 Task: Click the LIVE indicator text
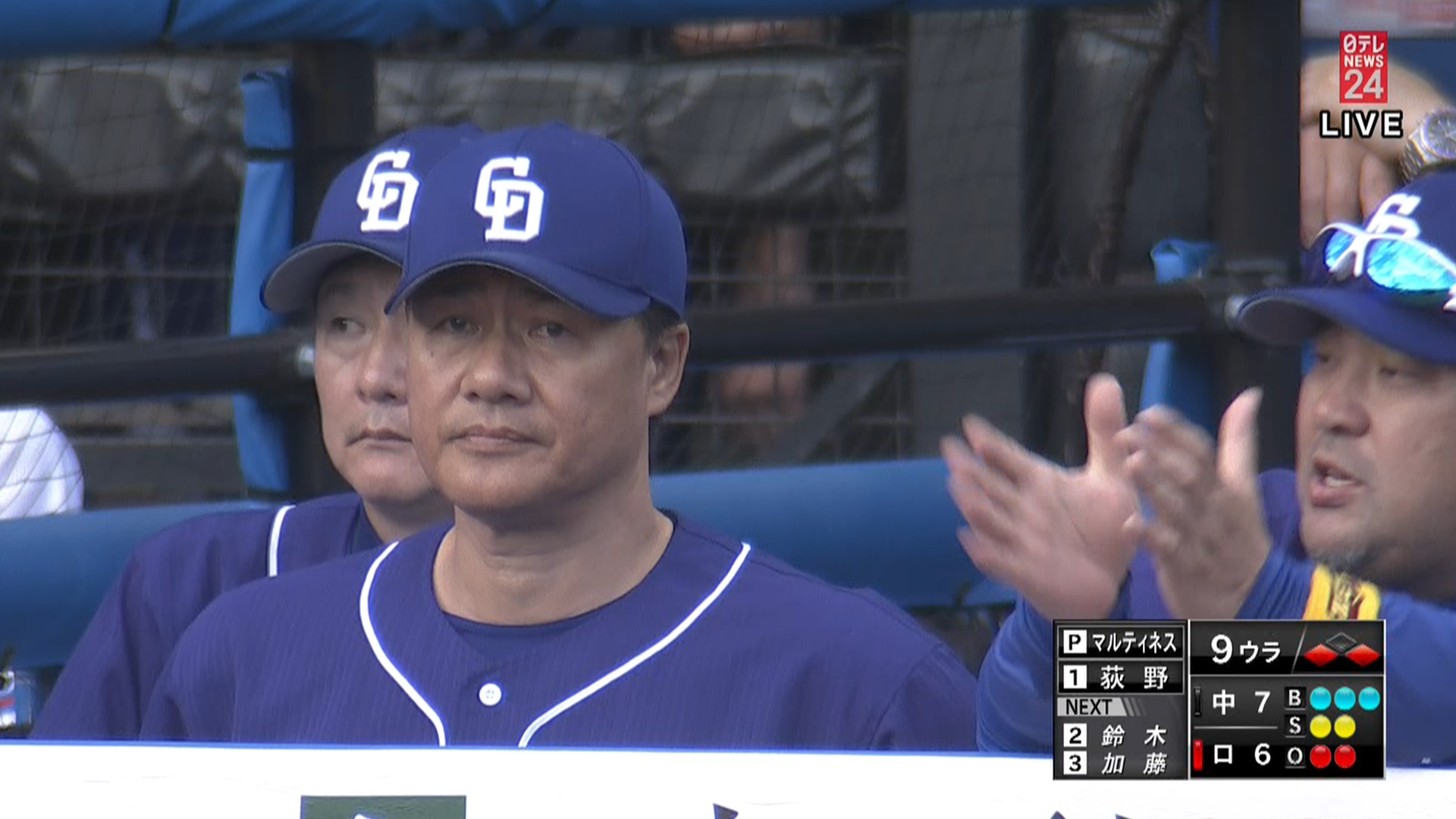1361,124
